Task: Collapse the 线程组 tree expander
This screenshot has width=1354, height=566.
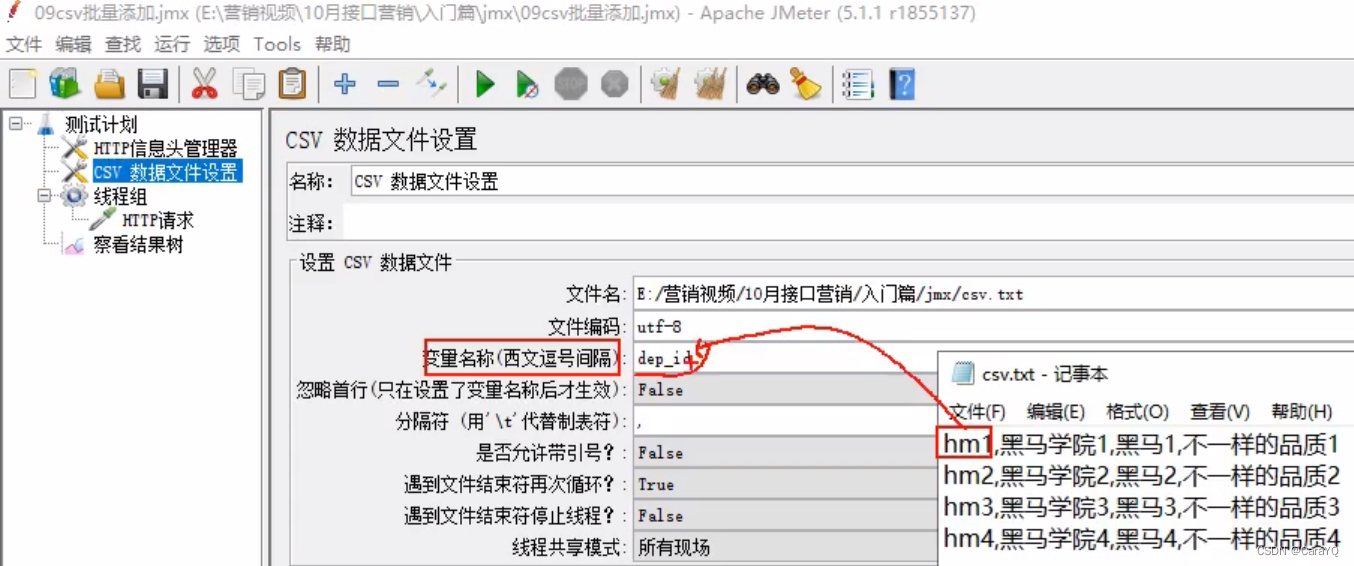Action: tap(44, 196)
